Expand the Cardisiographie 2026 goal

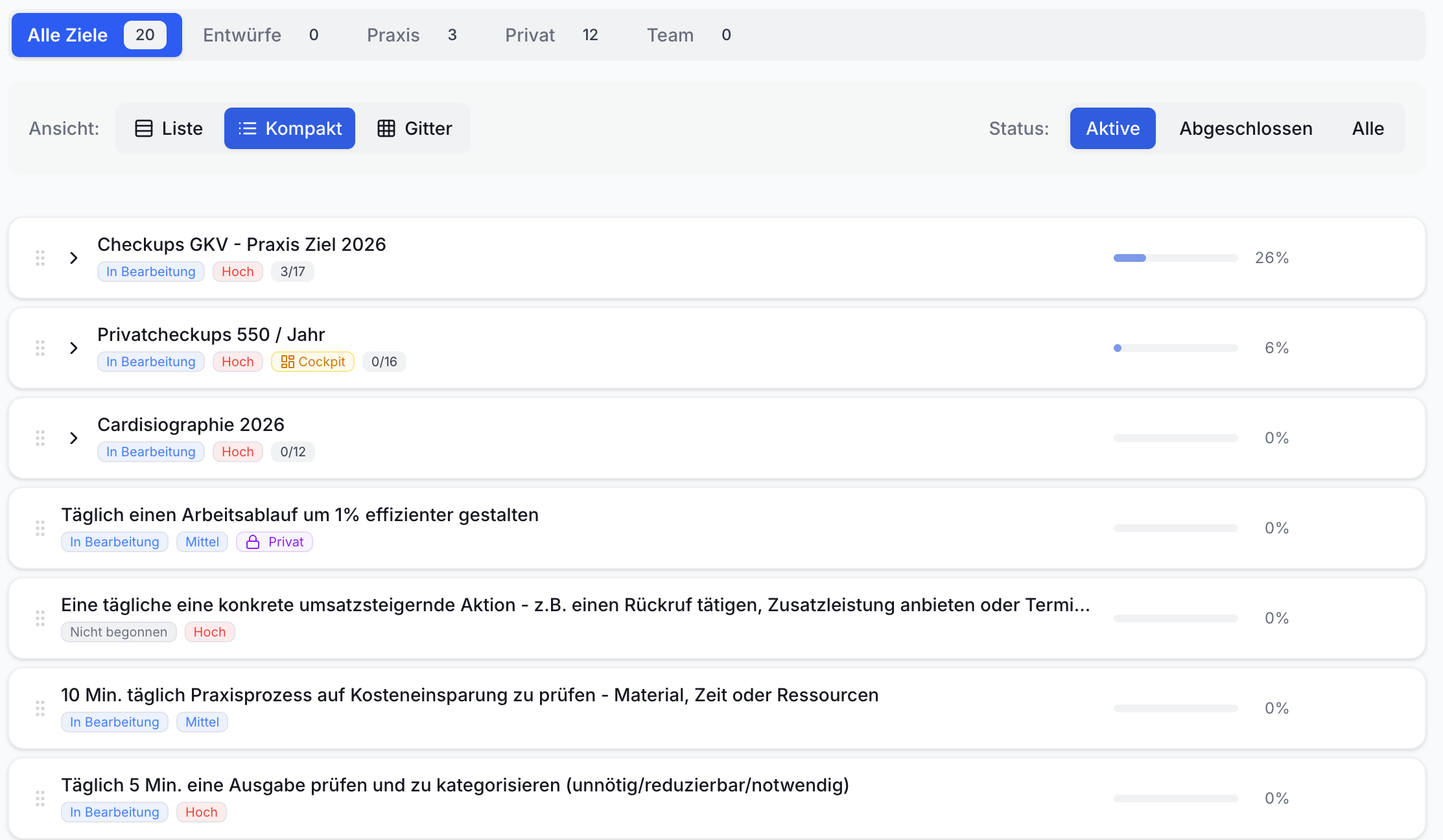74,438
